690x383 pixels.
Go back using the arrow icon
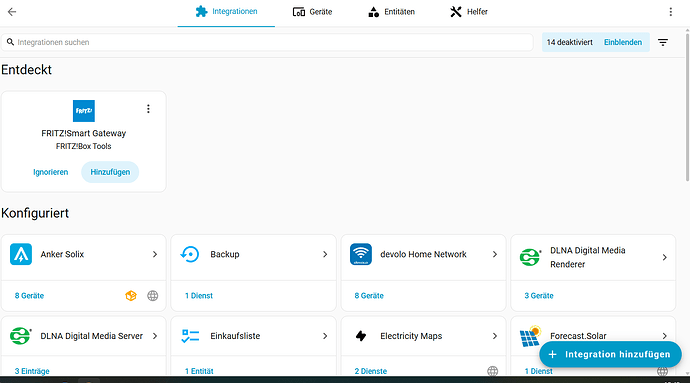12,12
